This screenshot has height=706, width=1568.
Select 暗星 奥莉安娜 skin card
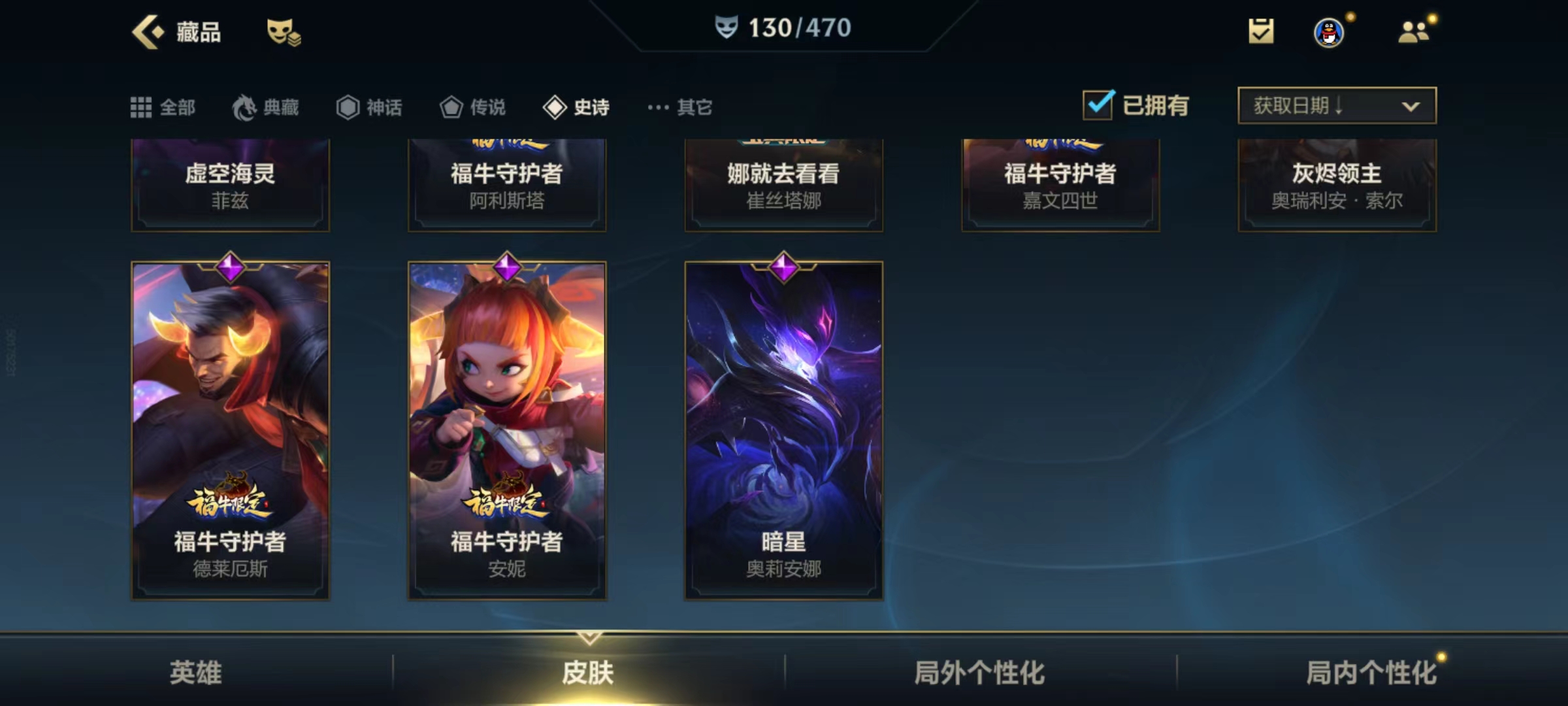click(784, 430)
